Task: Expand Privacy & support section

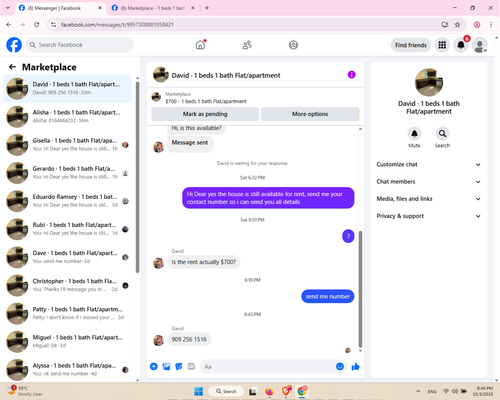Action: (428, 216)
